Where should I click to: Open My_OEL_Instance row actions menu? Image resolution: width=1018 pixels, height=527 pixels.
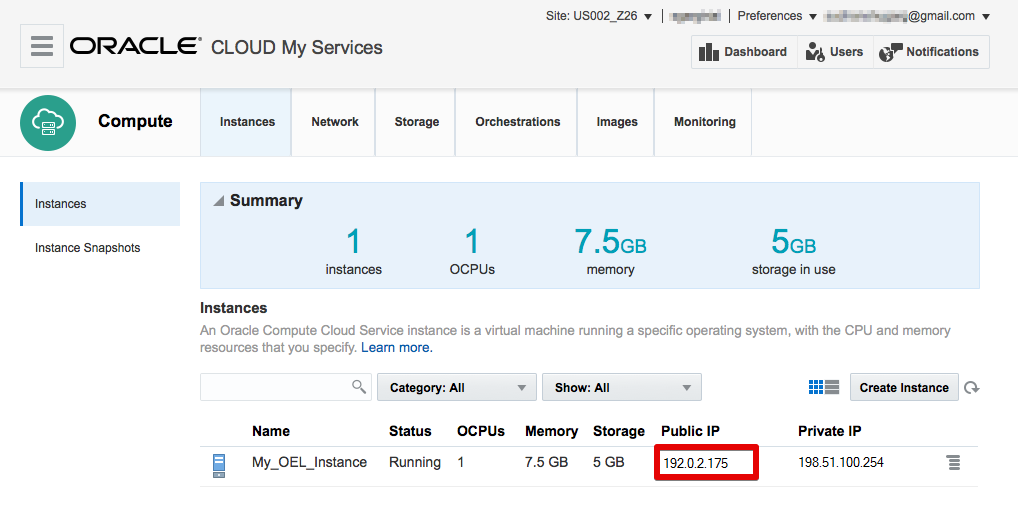pos(954,462)
